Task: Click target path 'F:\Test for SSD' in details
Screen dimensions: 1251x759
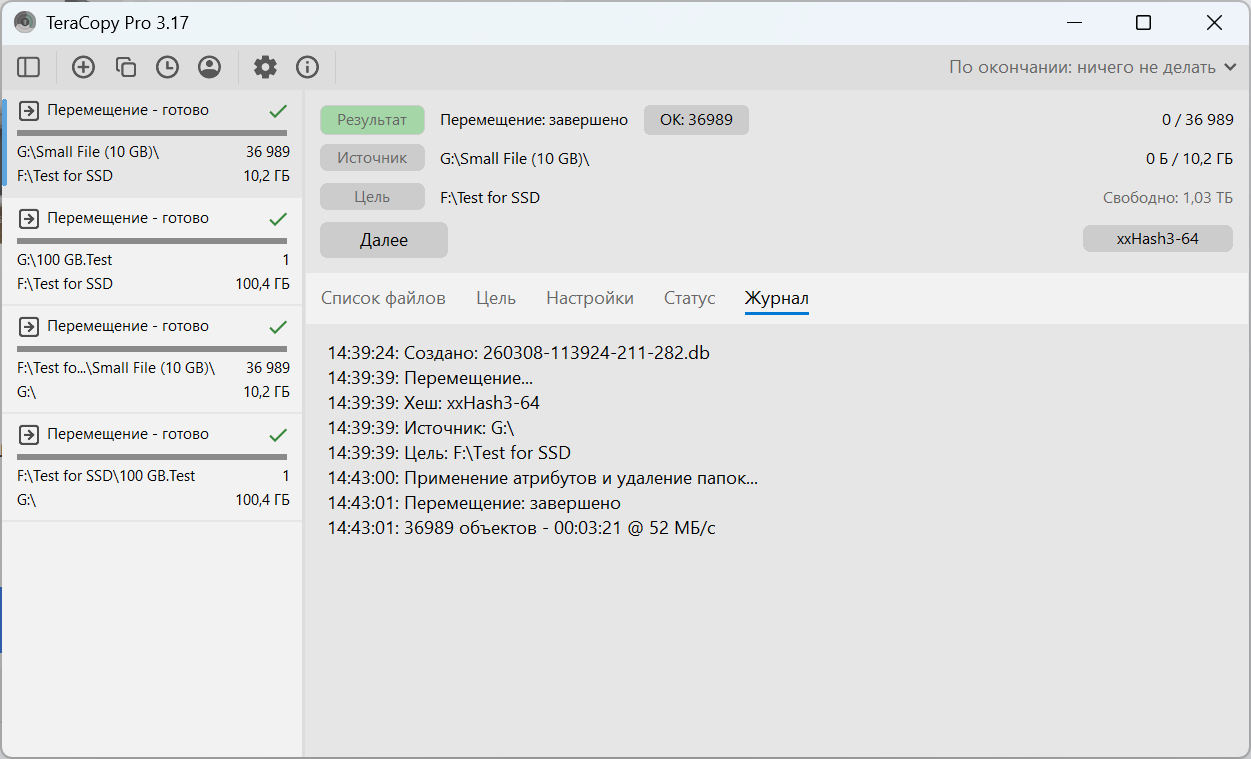Action: [x=490, y=198]
